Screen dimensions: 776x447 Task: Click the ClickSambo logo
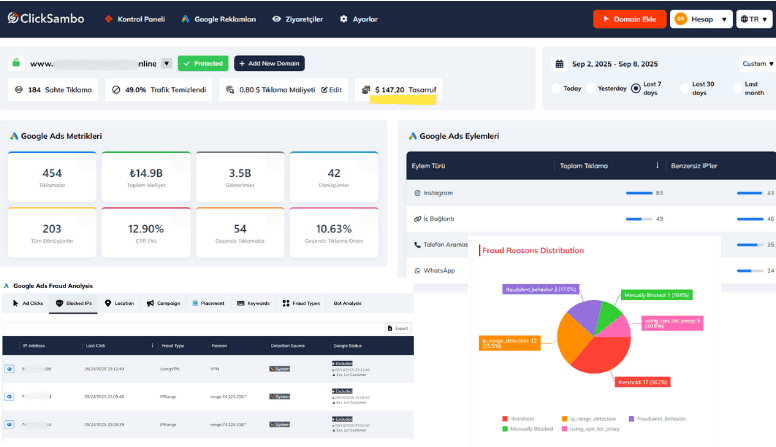[x=46, y=18]
